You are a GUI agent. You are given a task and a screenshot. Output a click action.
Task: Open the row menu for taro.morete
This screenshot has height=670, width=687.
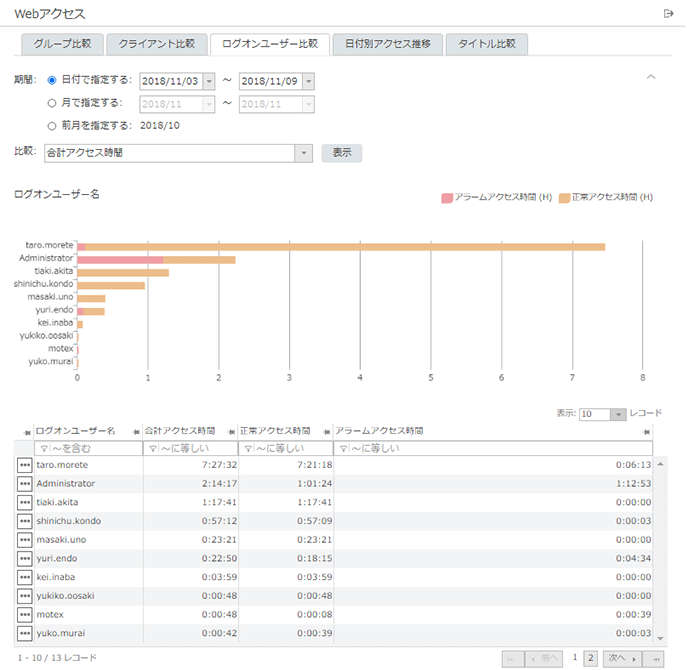pyautogui.click(x=24, y=465)
